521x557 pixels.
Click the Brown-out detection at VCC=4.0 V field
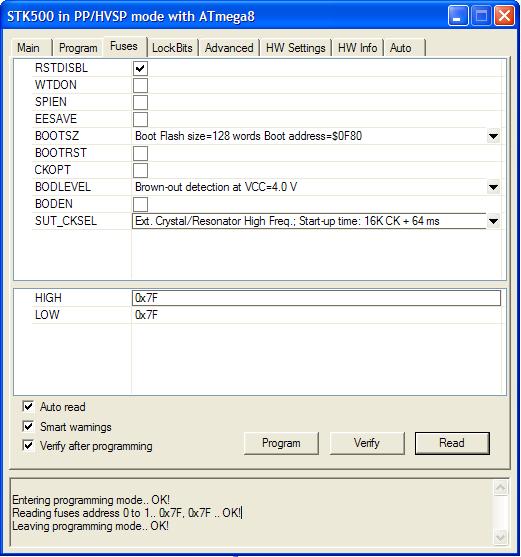(309, 187)
